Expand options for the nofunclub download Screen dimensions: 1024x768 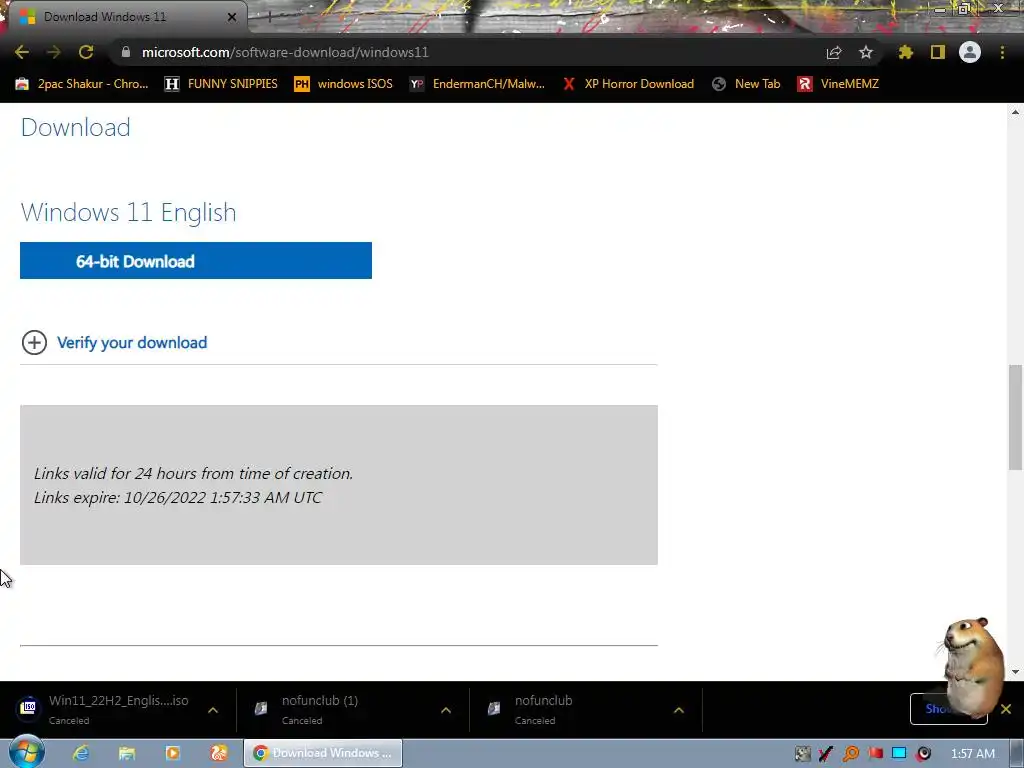(679, 710)
